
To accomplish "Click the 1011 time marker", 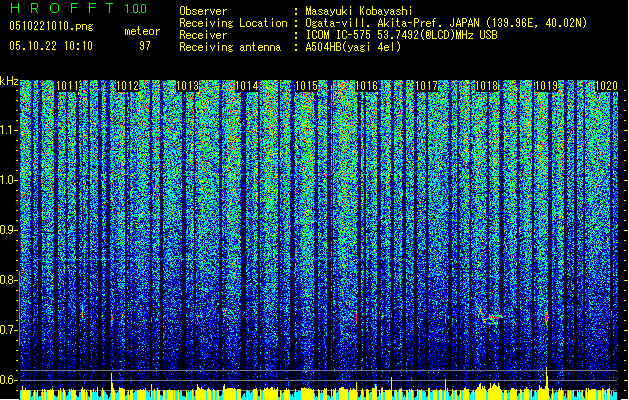I will tap(69, 87).
